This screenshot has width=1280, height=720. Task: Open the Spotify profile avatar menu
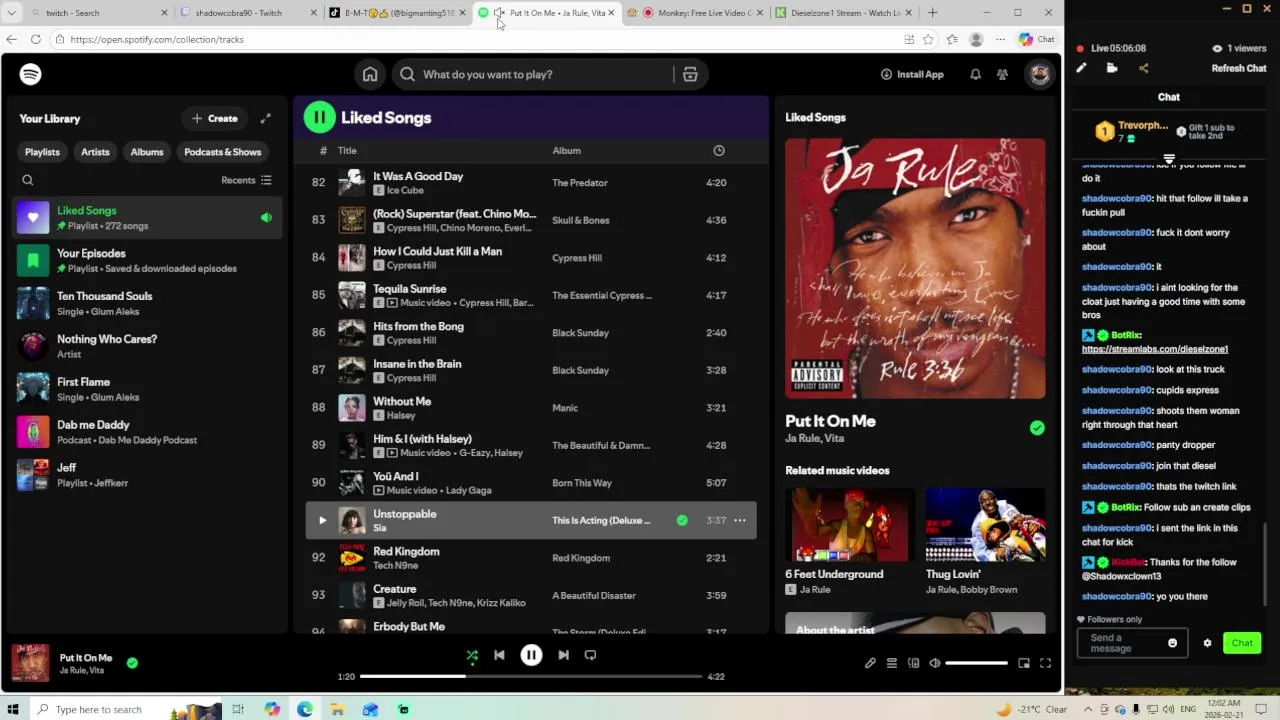(1040, 74)
